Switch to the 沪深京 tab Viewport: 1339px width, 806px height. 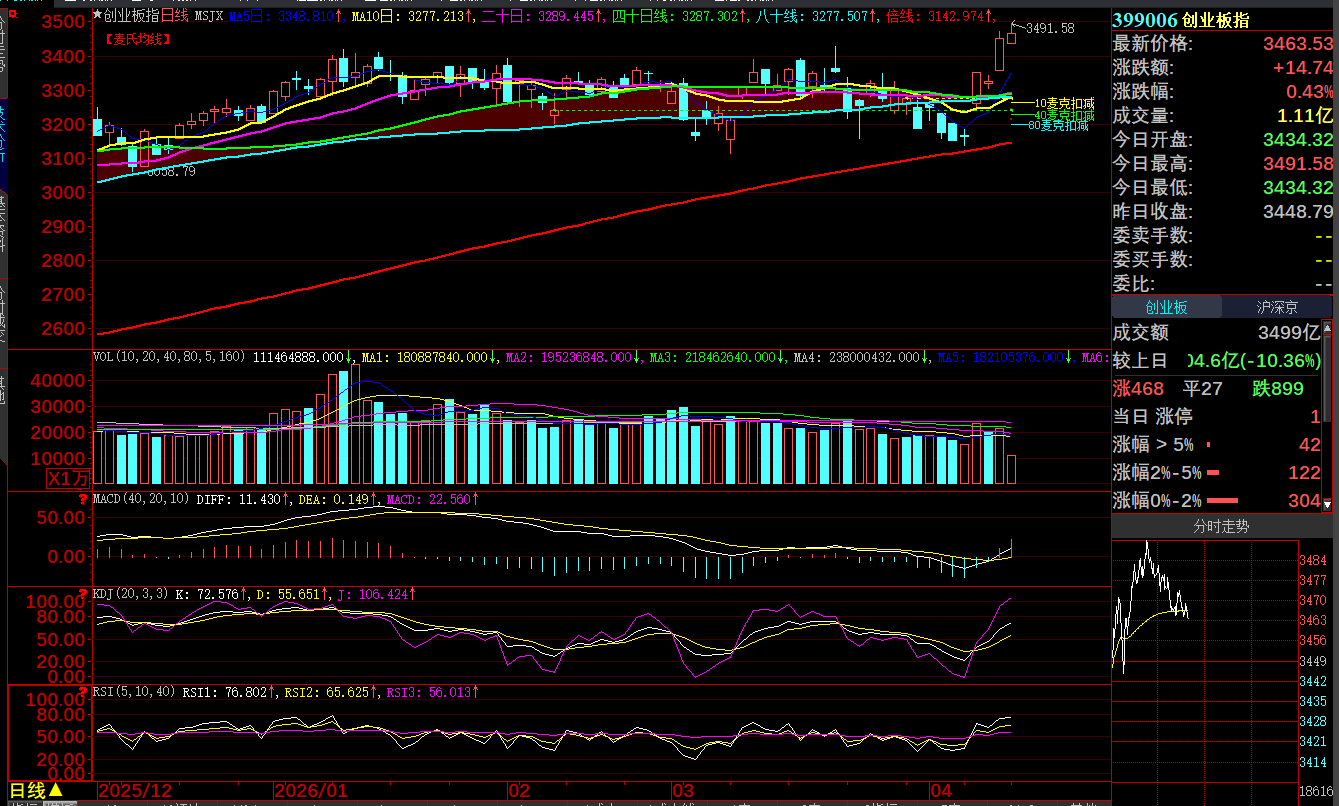click(1277, 308)
